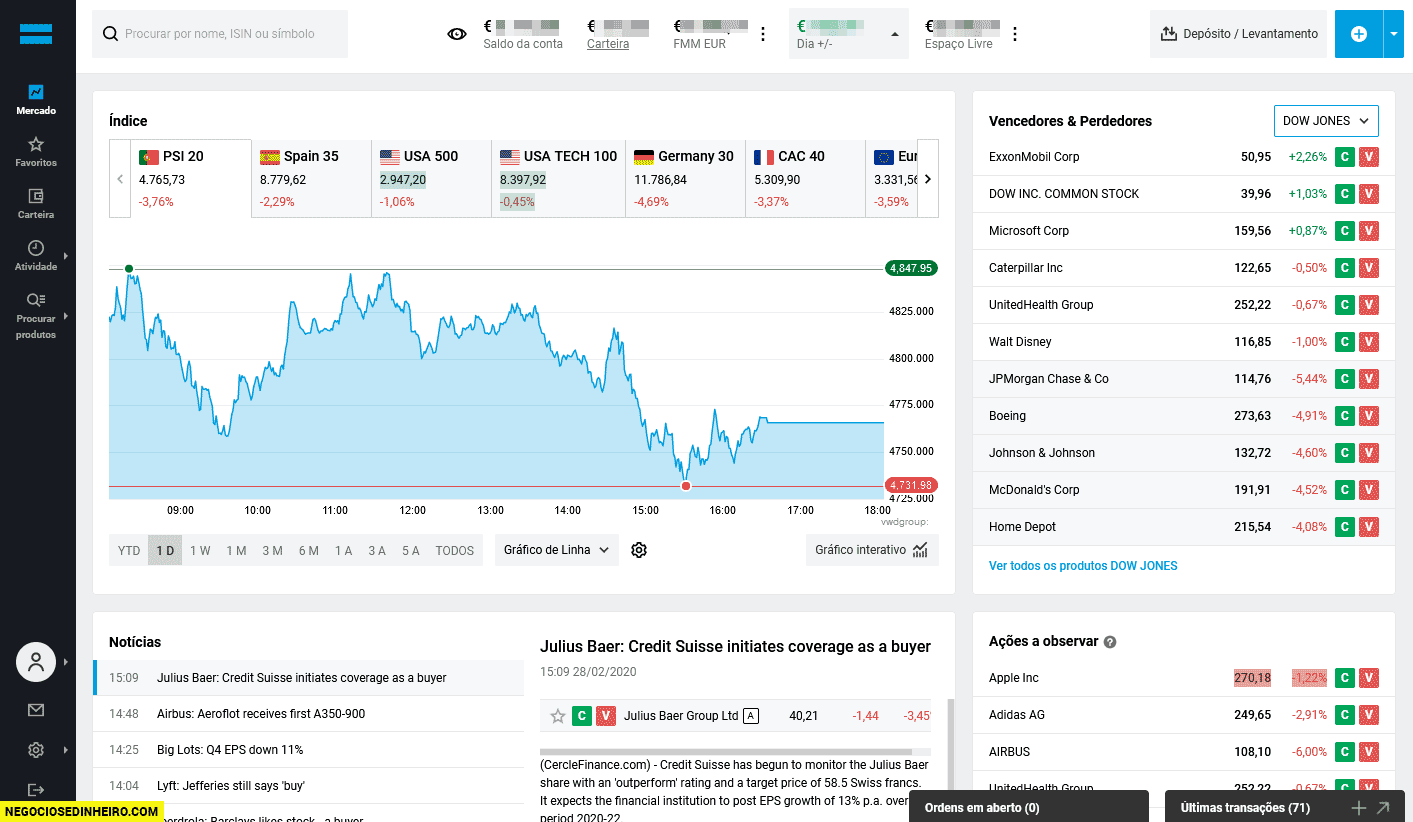Image resolution: width=1413 pixels, height=822 pixels.
Task: Select the 1 A chart period
Action: coord(343,550)
